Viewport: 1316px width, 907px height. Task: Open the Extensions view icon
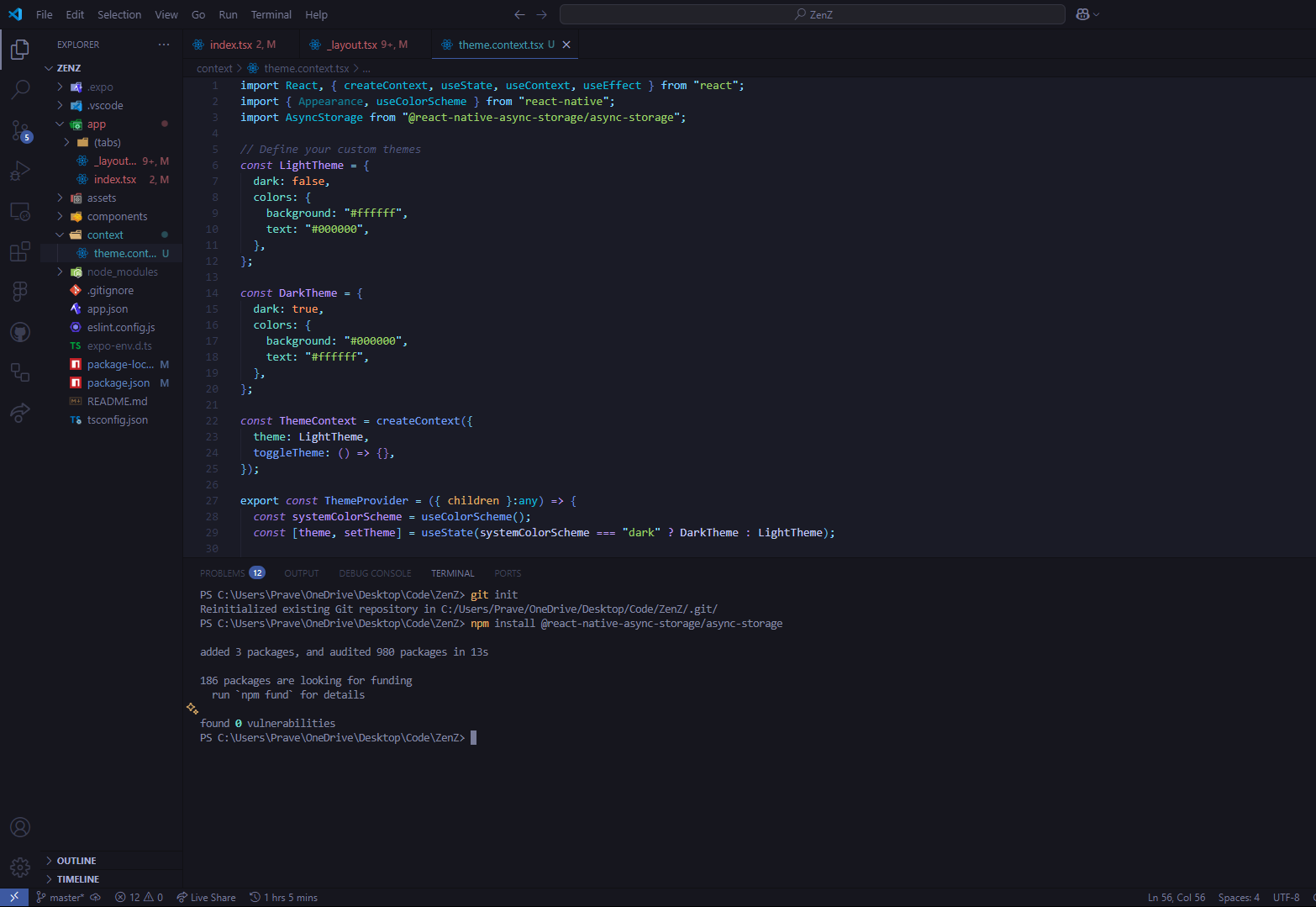coord(20,251)
